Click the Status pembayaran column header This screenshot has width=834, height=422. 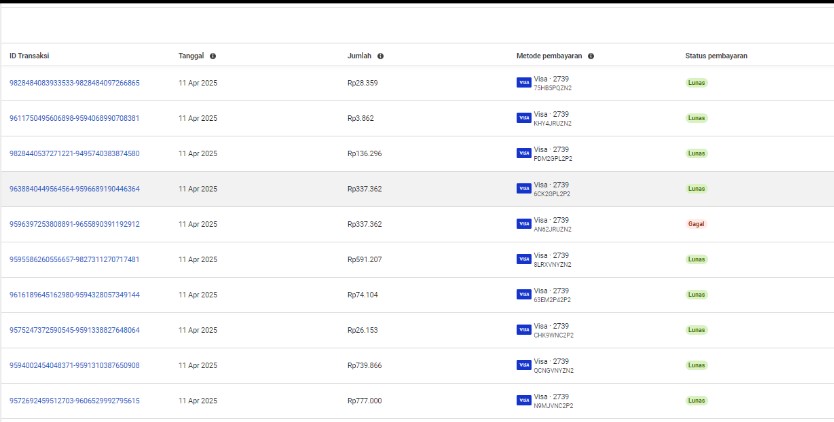716,56
